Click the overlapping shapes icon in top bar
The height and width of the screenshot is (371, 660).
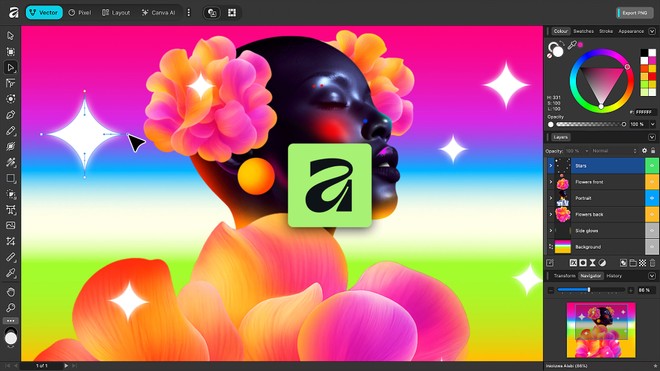point(212,13)
